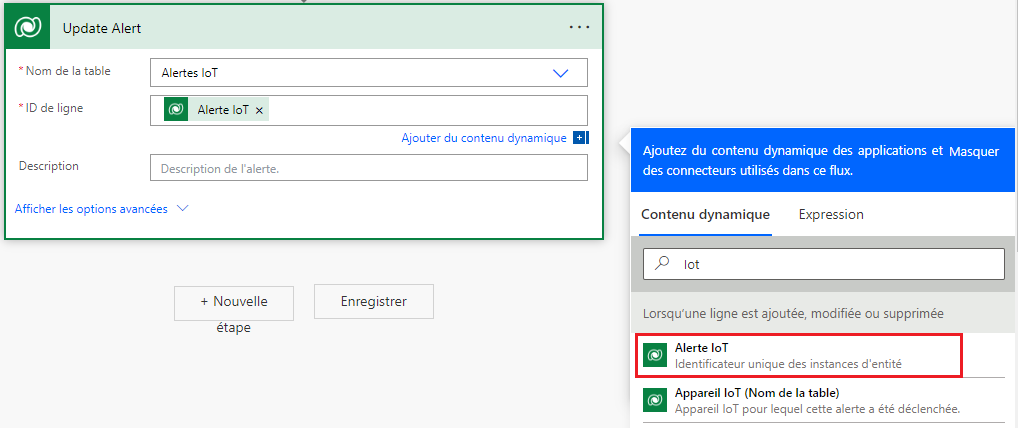
Task: Click Masquer to hide dynamic content panel
Action: click(x=975, y=152)
